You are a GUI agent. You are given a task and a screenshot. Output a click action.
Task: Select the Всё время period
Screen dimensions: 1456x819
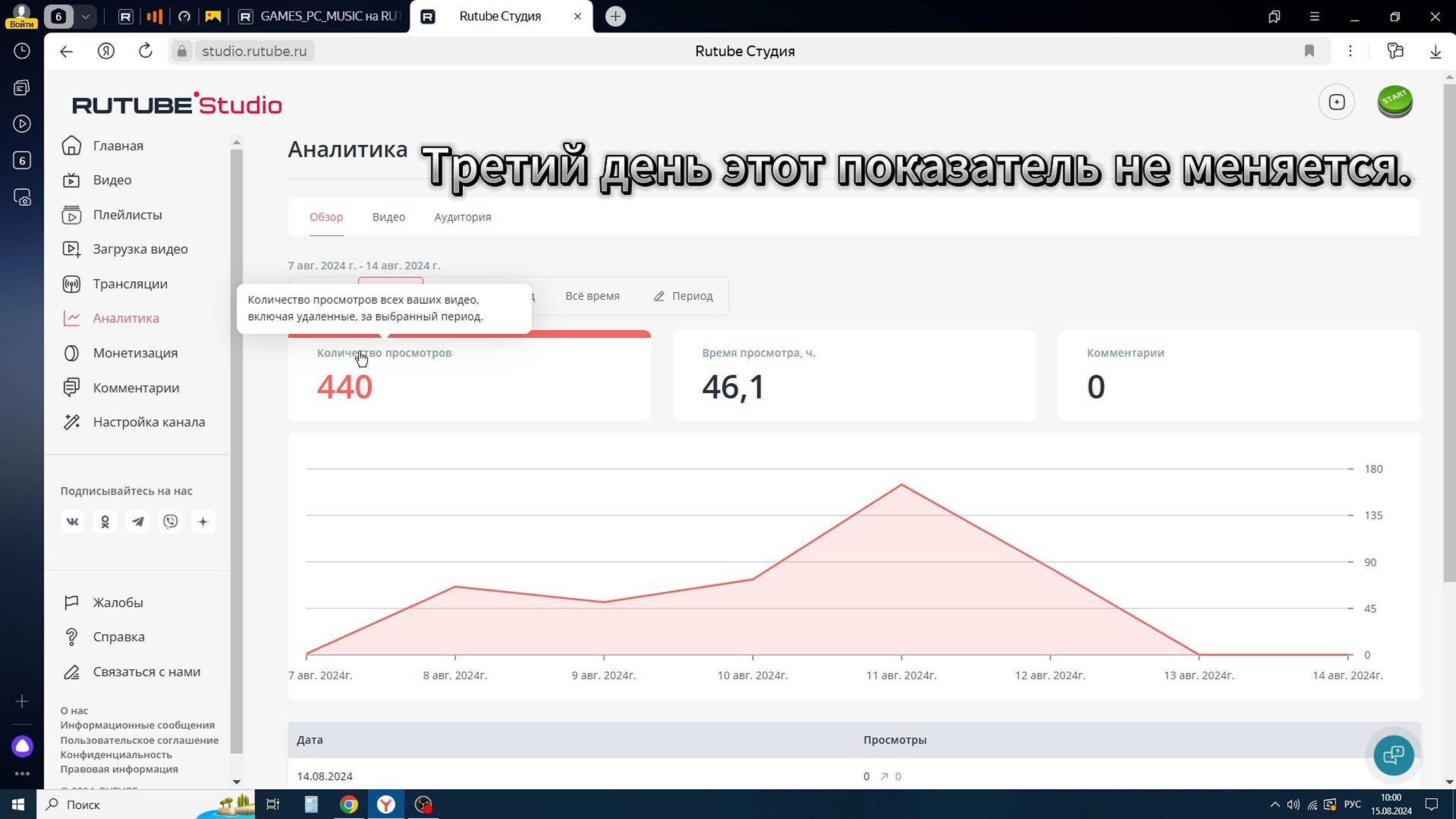point(592,296)
